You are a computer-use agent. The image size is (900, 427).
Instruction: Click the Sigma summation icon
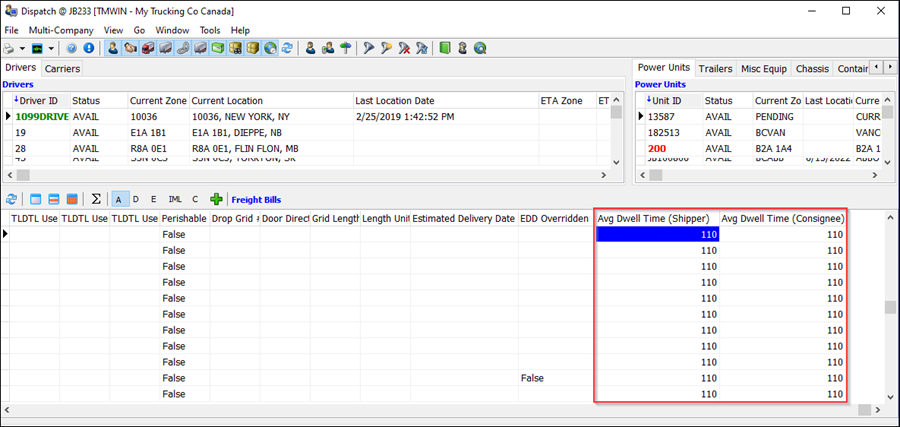96,199
